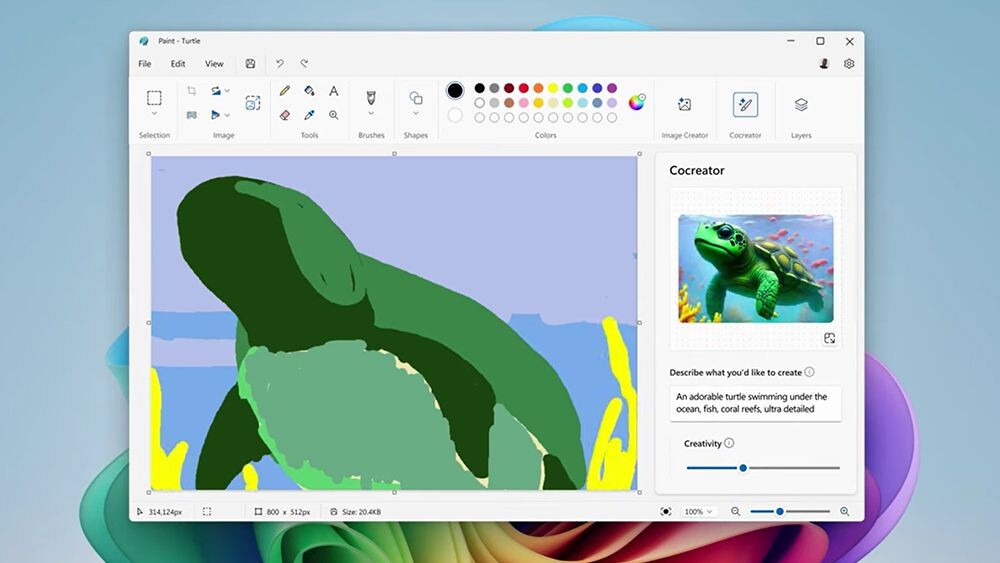Expand the Shapes dropdown chevron
The height and width of the screenshot is (563, 1000).
pos(416,113)
